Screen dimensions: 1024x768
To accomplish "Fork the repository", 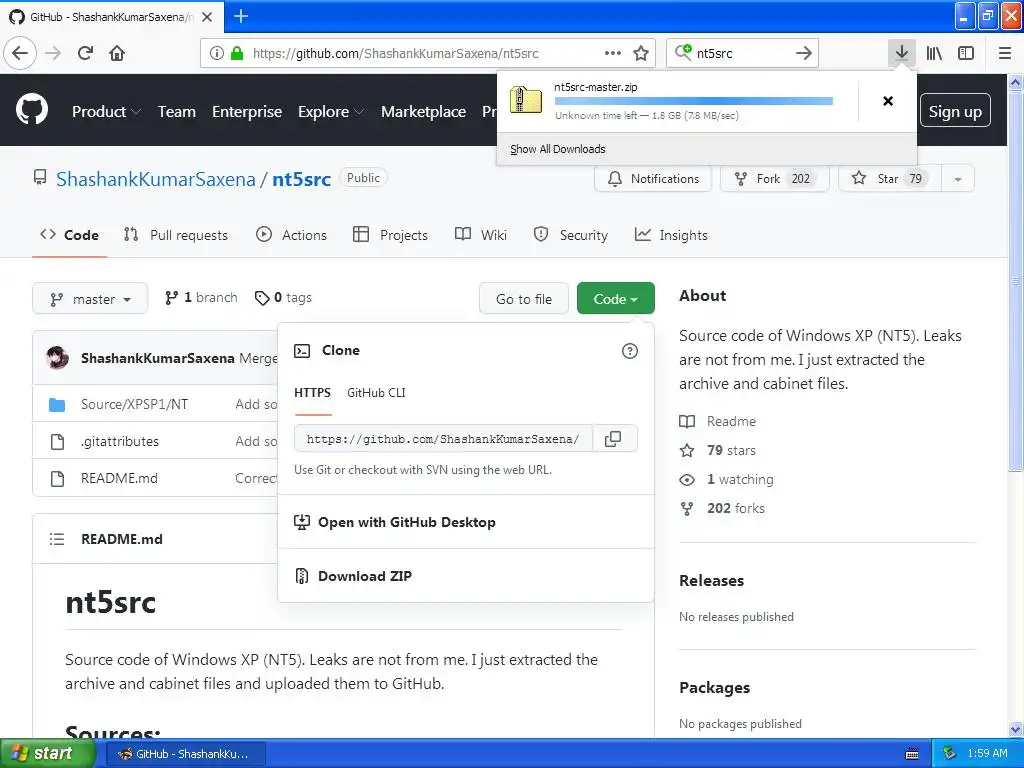I will [775, 179].
